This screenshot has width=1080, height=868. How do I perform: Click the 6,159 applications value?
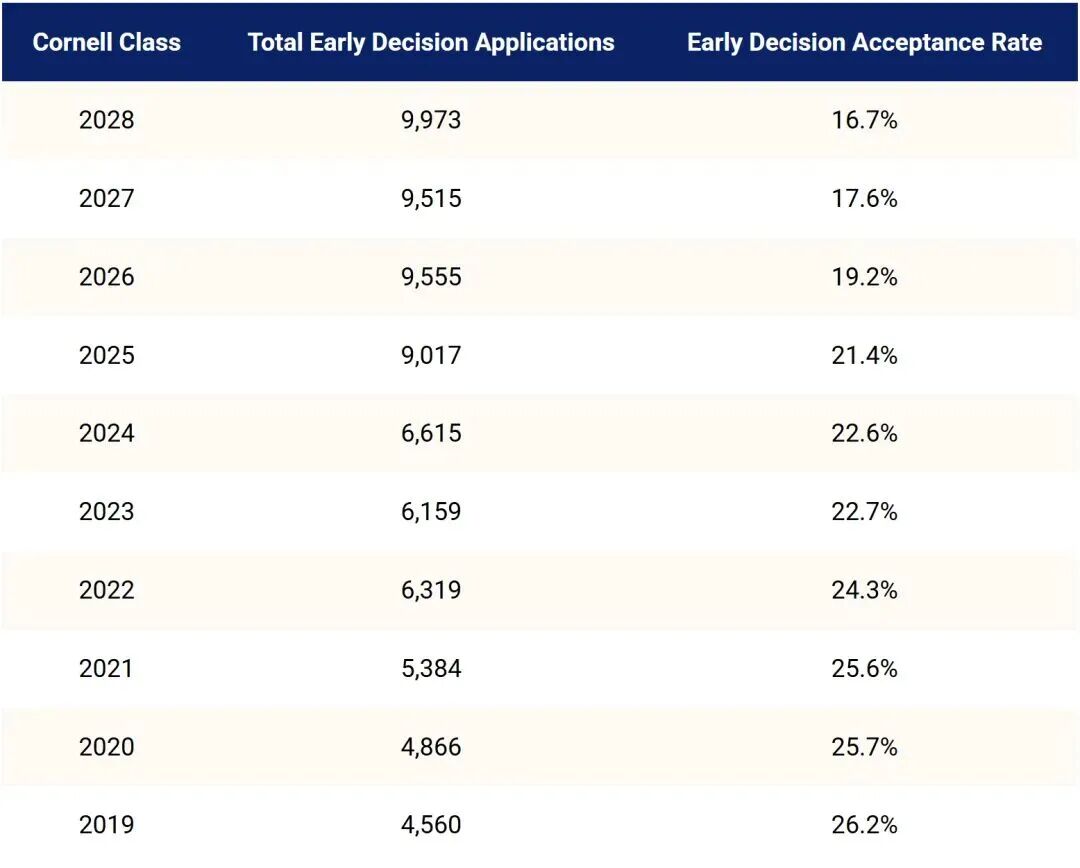coord(431,512)
